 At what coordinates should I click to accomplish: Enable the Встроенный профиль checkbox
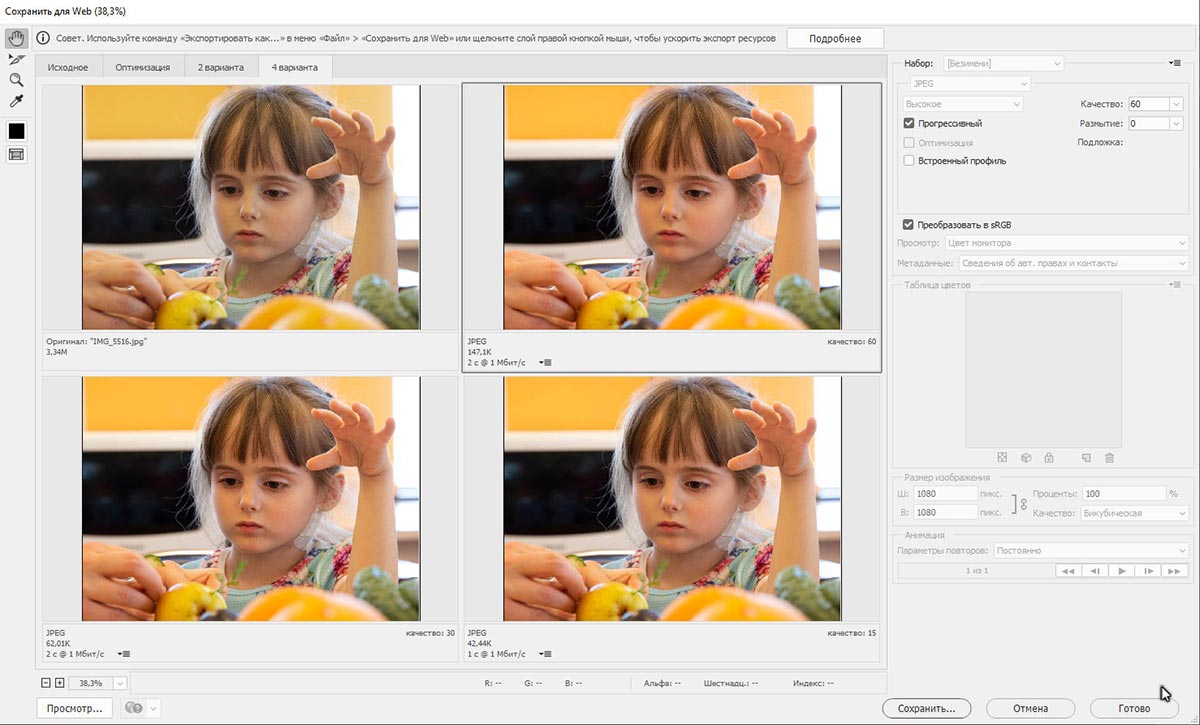(x=909, y=160)
